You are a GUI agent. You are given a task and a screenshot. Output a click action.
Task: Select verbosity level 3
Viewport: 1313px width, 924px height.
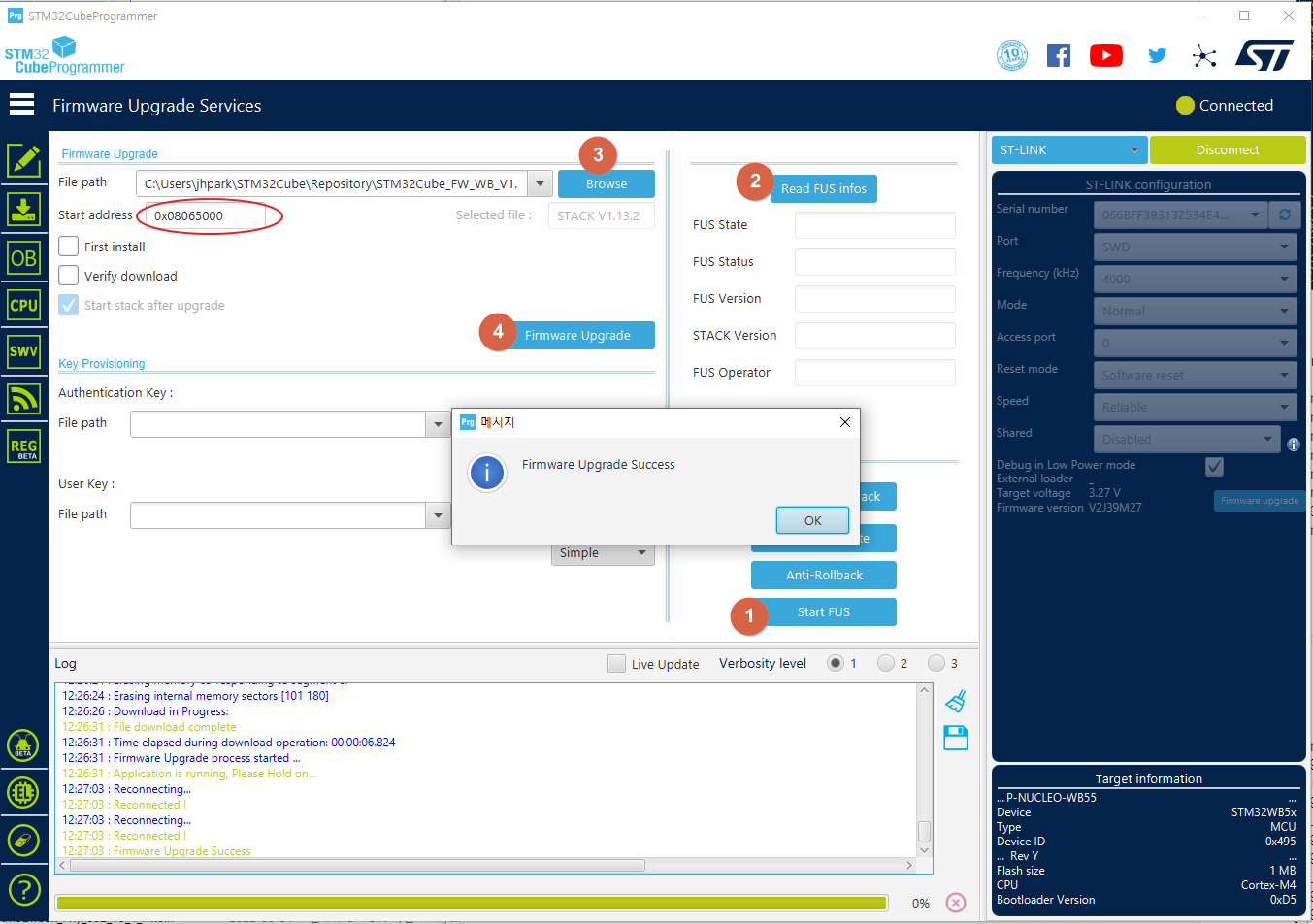pyautogui.click(x=936, y=663)
